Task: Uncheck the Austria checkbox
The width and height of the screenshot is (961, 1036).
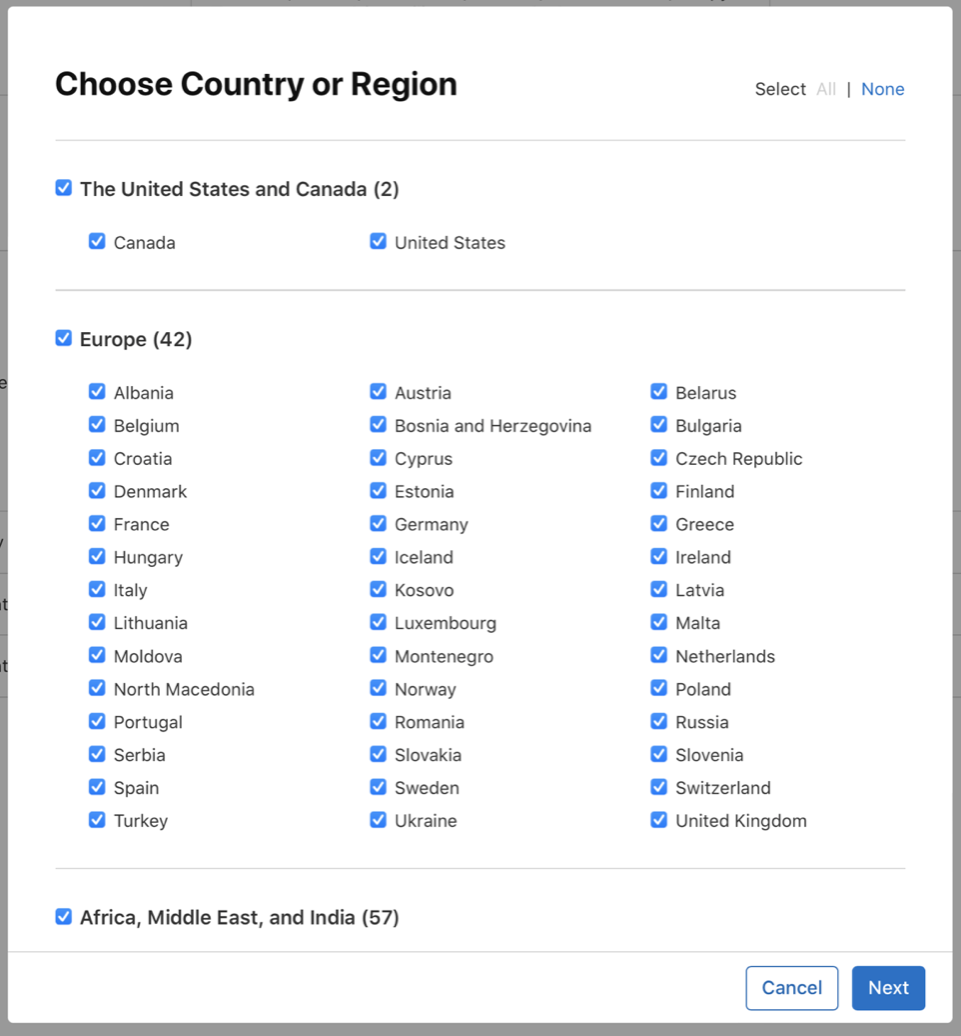Action: [x=378, y=392]
